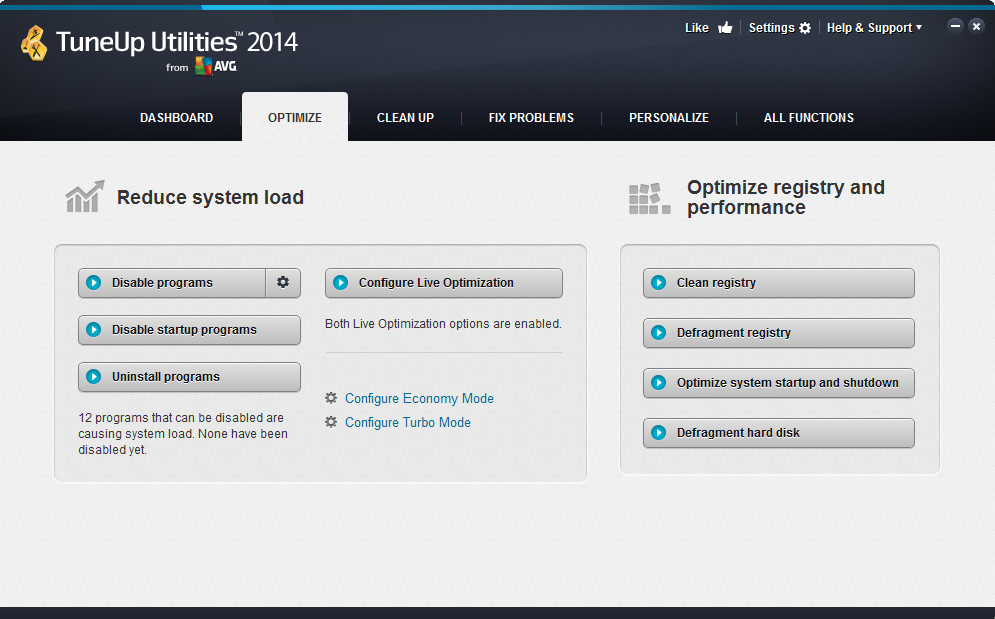
Task: Run Defragment registry
Action: point(779,333)
